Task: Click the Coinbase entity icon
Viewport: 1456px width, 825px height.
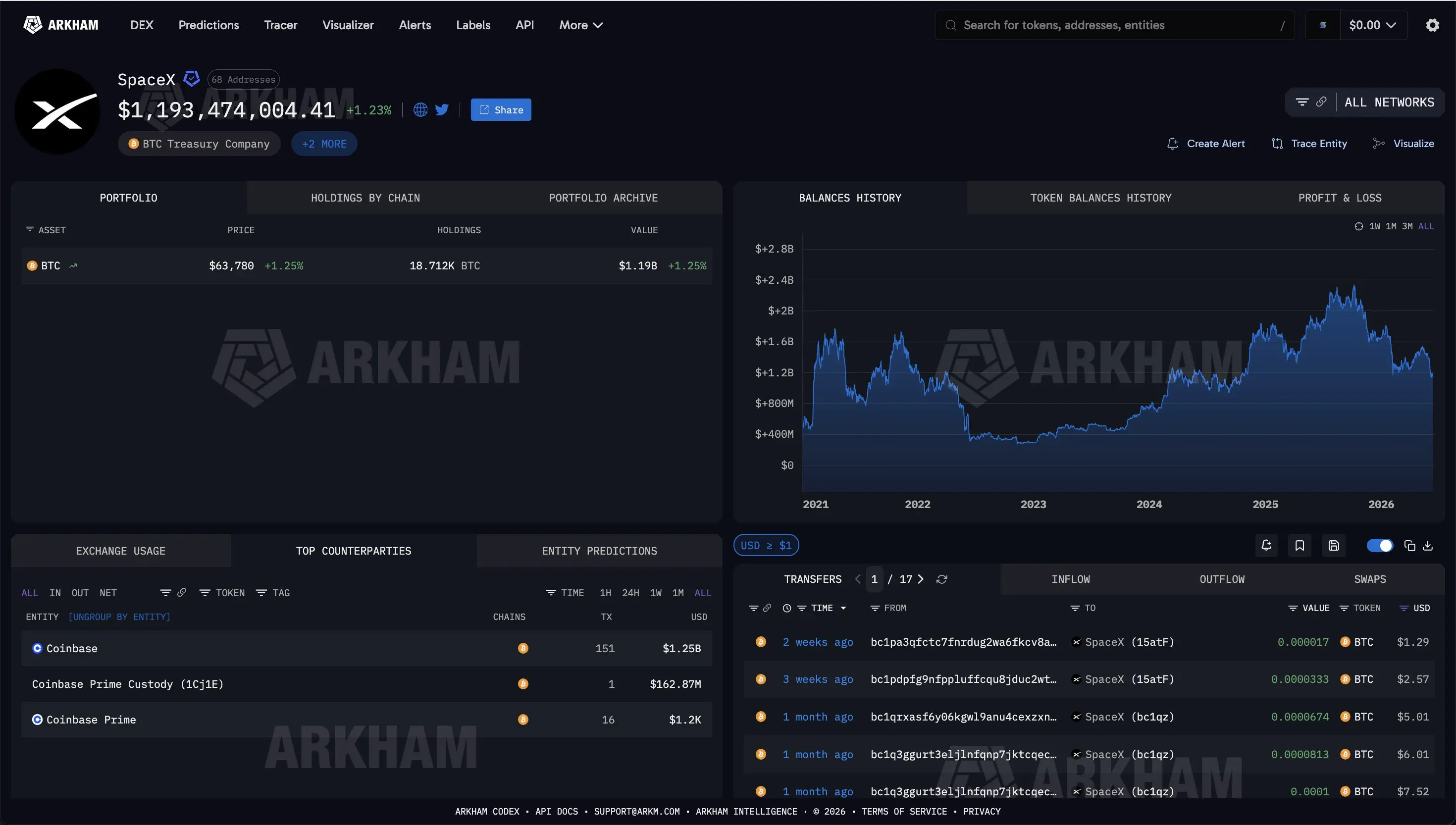Action: click(38, 648)
